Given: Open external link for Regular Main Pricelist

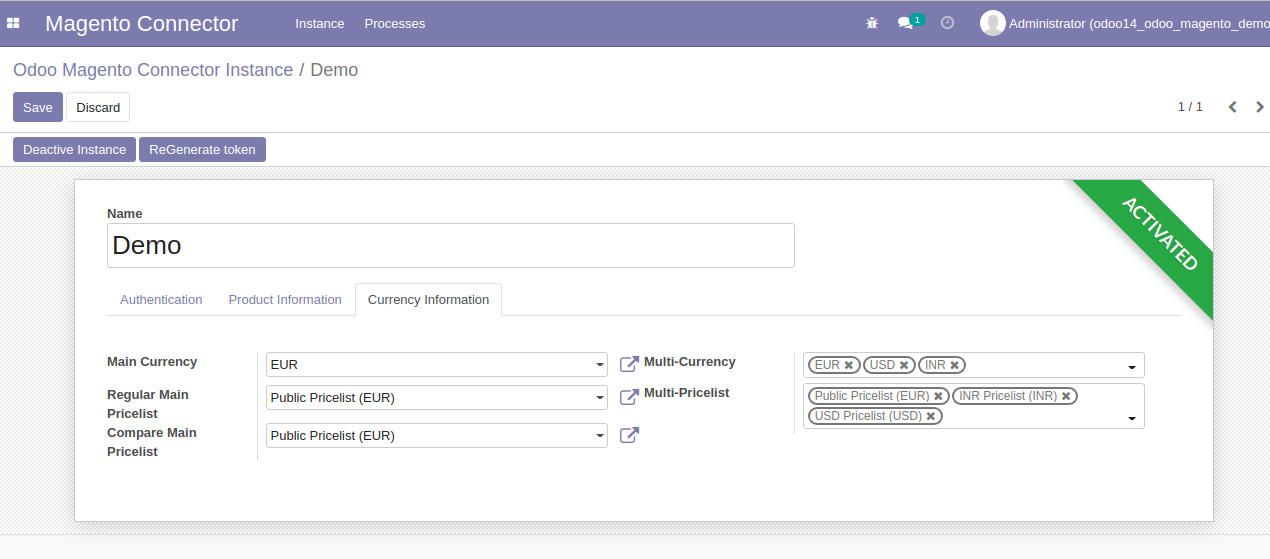Looking at the screenshot, I should (x=629, y=397).
